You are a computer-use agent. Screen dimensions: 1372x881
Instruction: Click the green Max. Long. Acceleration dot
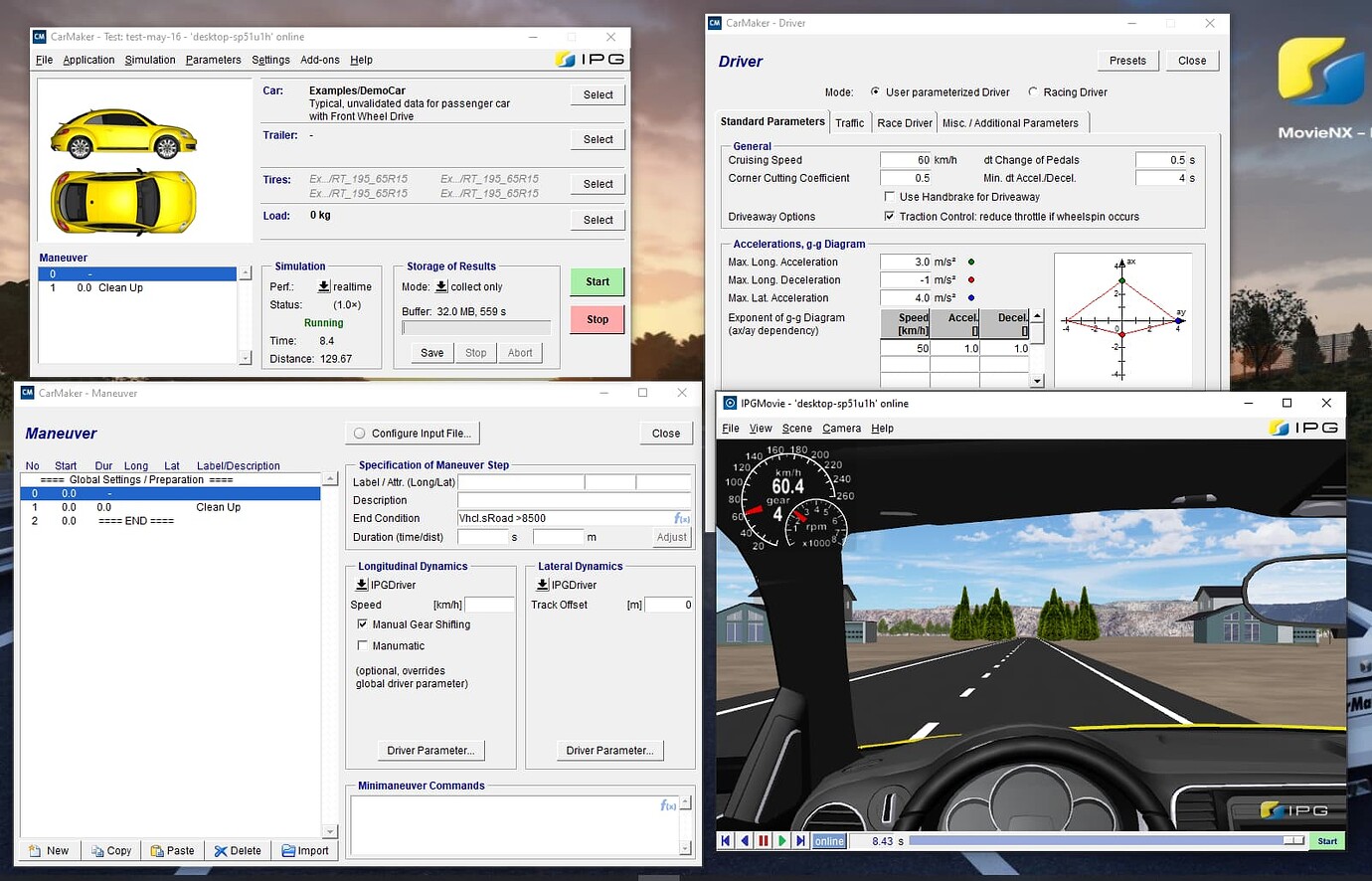(971, 263)
